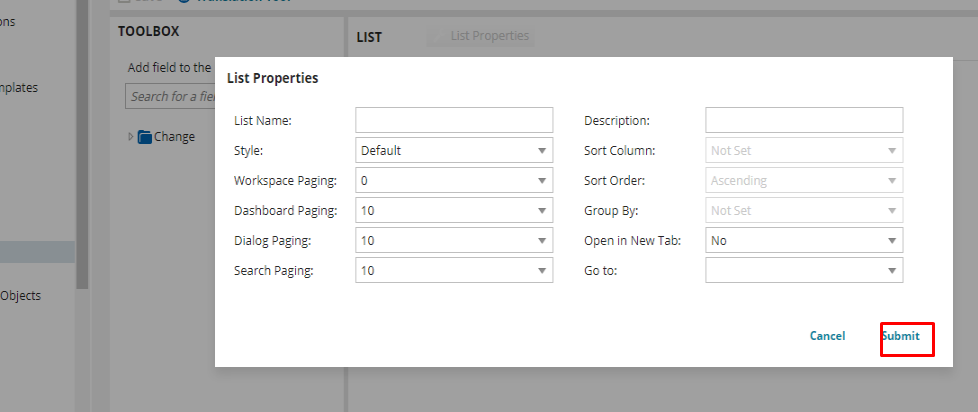Viewport: 978px width, 412px height.
Task: Select the Objects item in the sidebar
Action: point(20,296)
